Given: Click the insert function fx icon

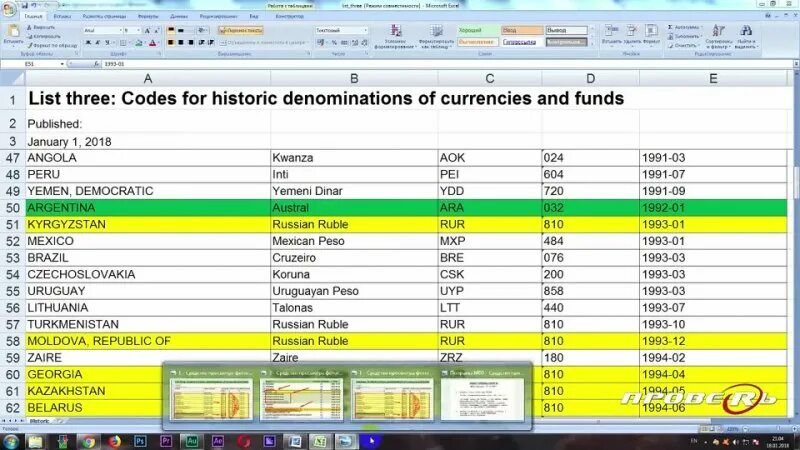Looking at the screenshot, I should click(x=96, y=64).
